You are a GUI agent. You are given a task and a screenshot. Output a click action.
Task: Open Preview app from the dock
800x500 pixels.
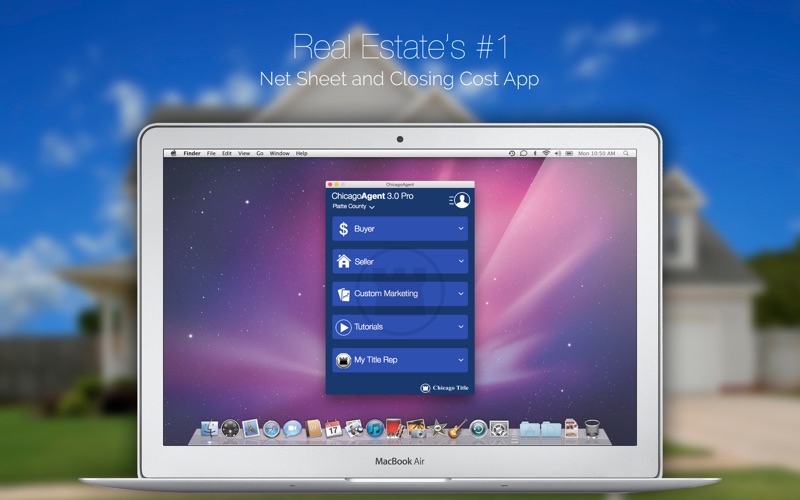(354, 429)
